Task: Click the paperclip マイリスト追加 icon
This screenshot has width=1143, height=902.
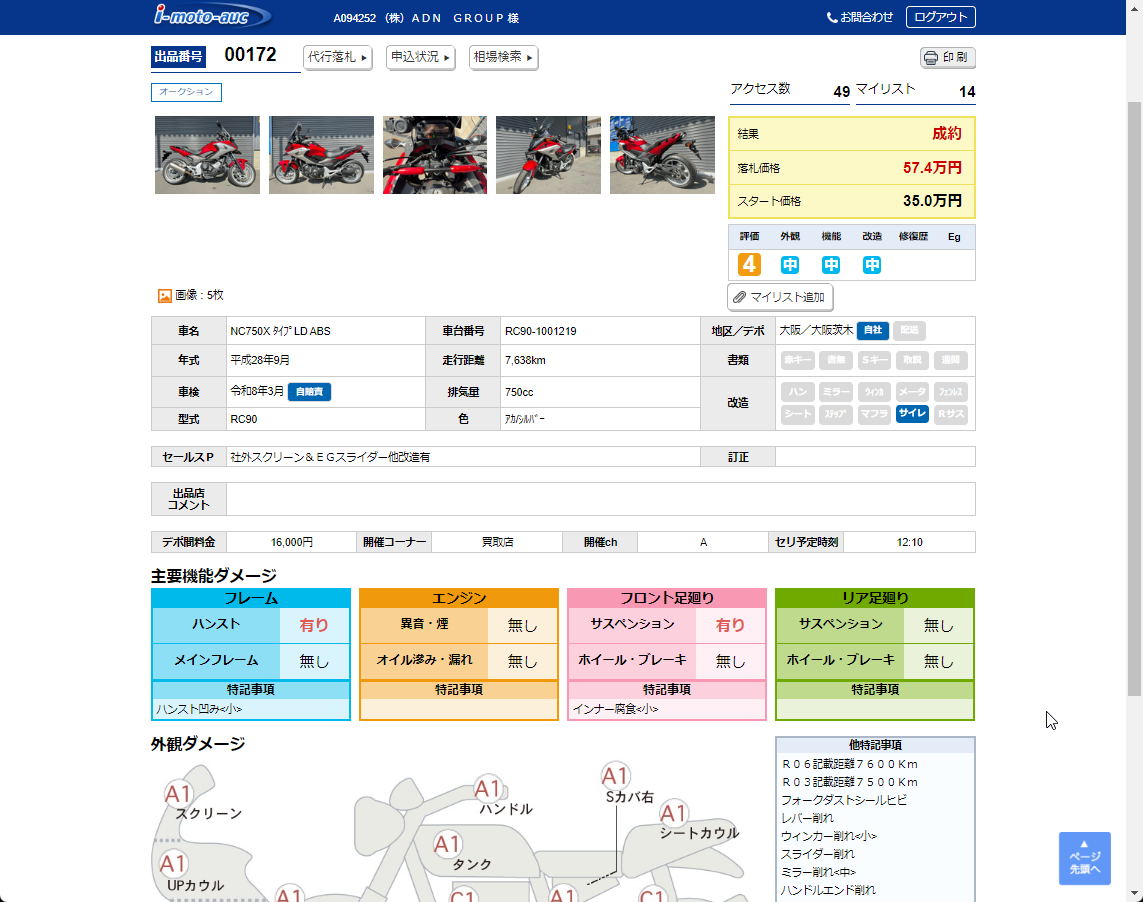Action: [x=739, y=297]
